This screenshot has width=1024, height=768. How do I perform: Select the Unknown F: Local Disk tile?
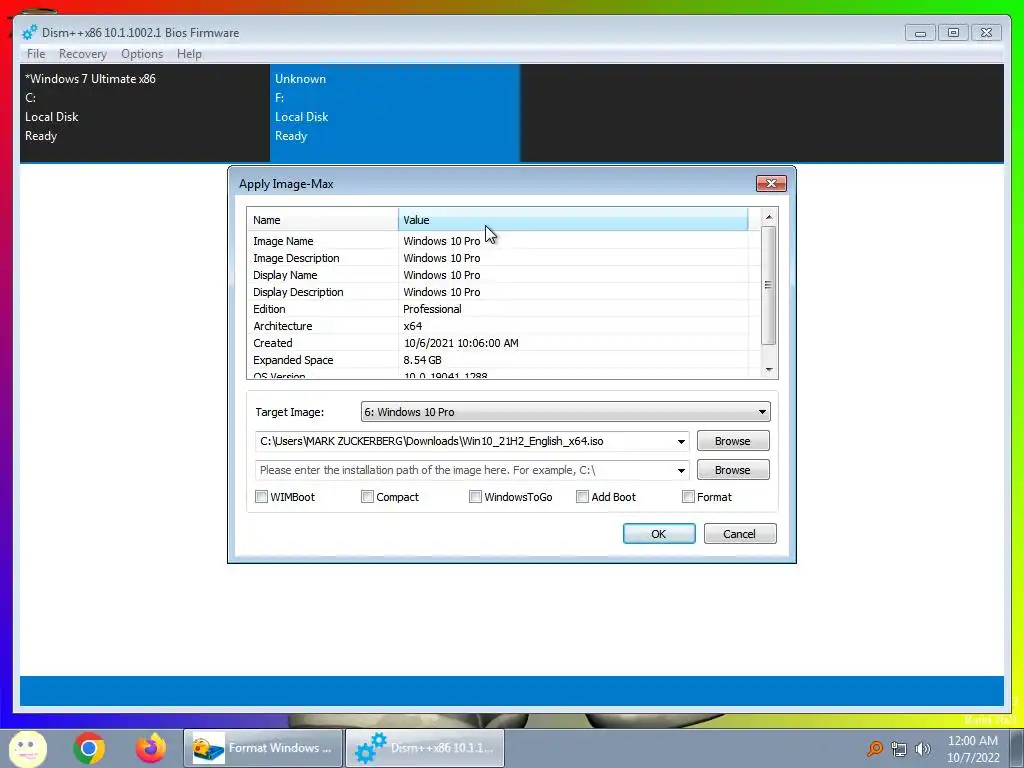coord(394,112)
